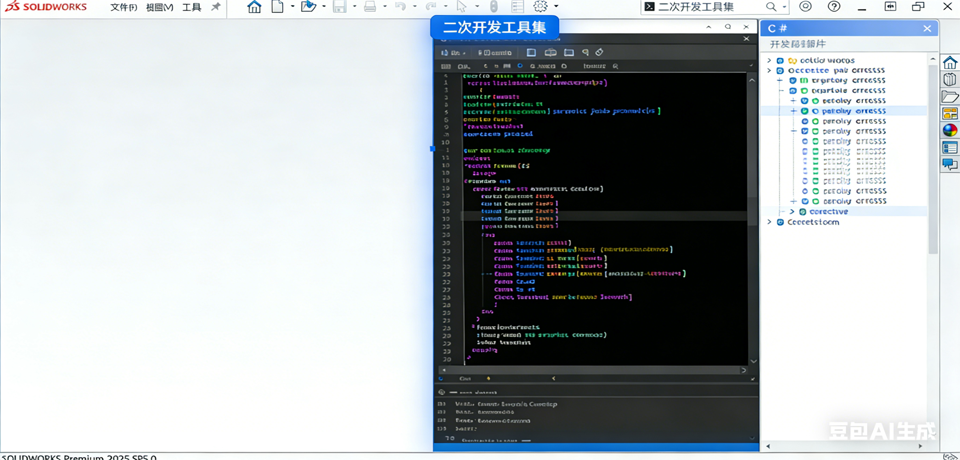Click the SOLIDWORKS Forum chat bubble icon

point(950,164)
